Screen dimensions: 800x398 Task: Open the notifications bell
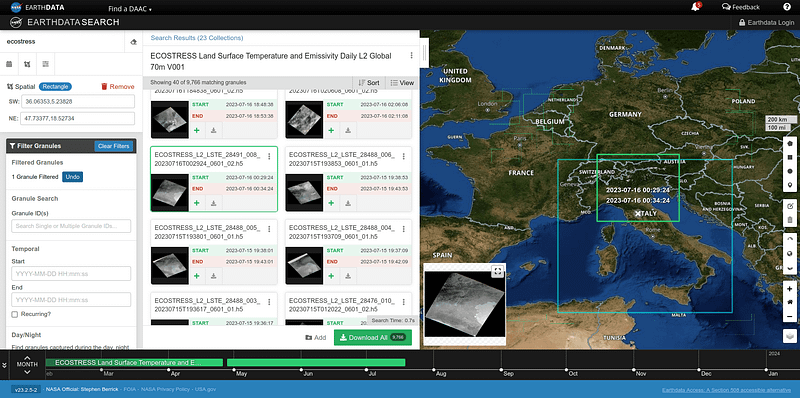click(695, 7)
